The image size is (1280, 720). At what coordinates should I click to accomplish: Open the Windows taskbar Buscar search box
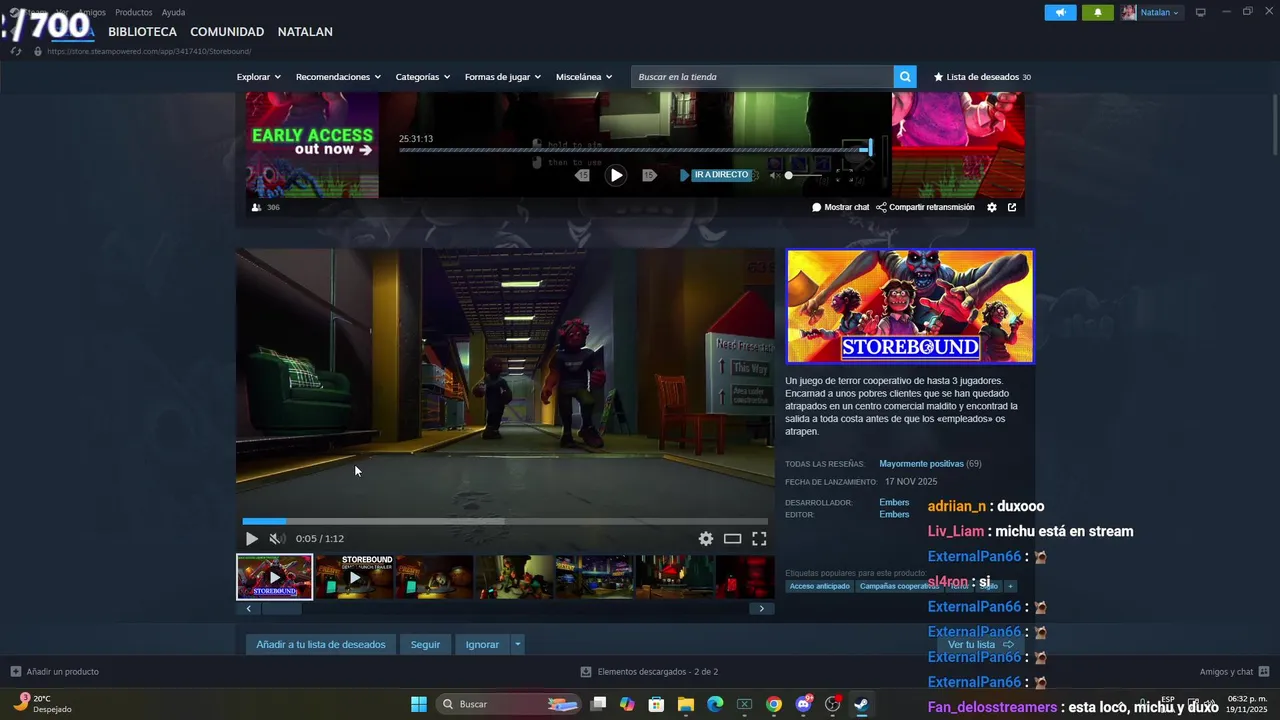pyautogui.click(x=510, y=704)
